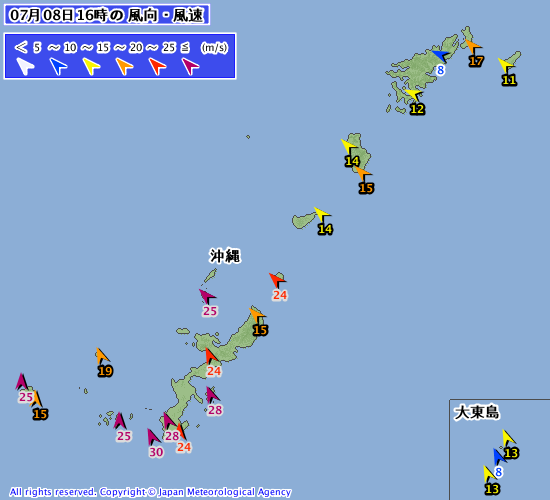Select the yellow wind arrow labeled 11
This screenshot has width=550, height=500.
point(506,65)
